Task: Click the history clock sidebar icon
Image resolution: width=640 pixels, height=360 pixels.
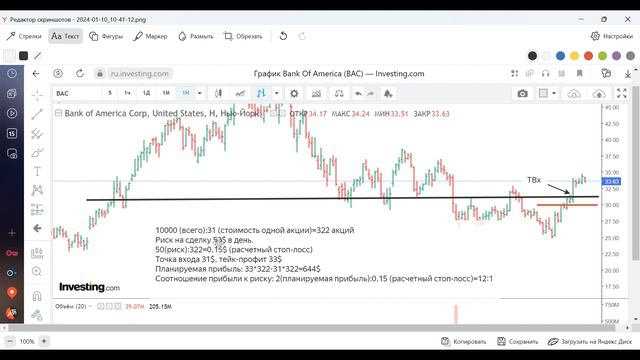Action: point(12,73)
